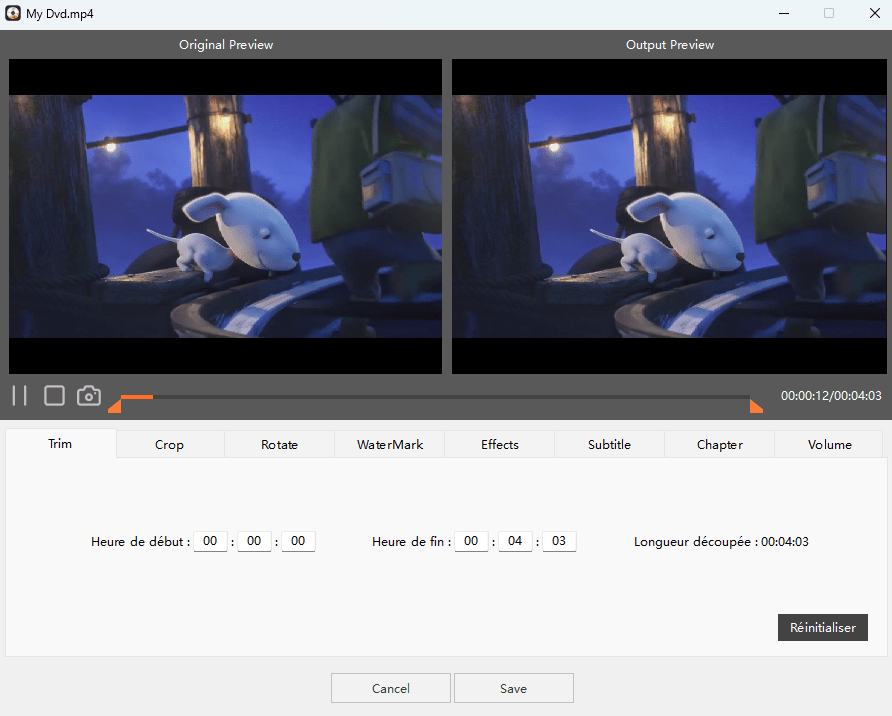
Task: Click the Save button
Action: tap(513, 688)
